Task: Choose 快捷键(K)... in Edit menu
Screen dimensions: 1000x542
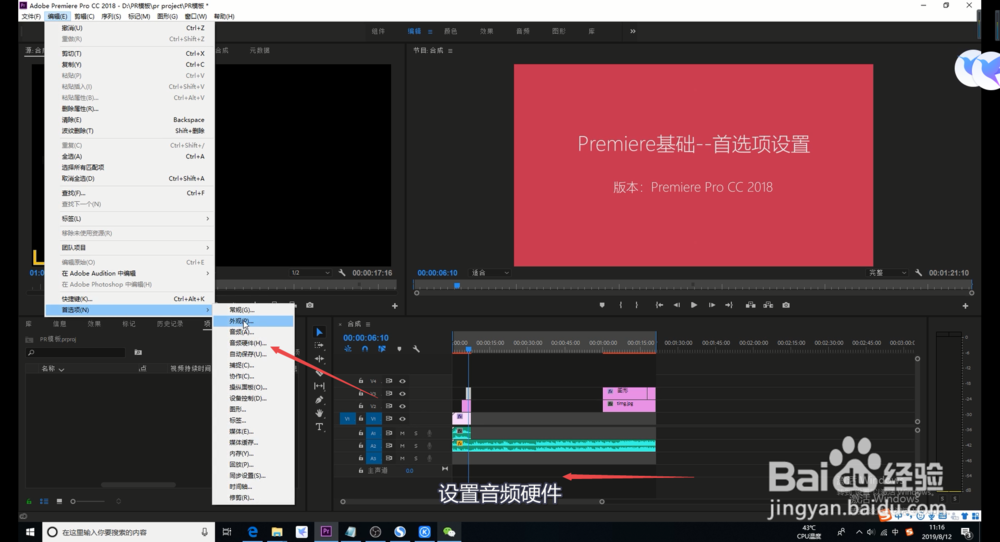Action: 129,298
